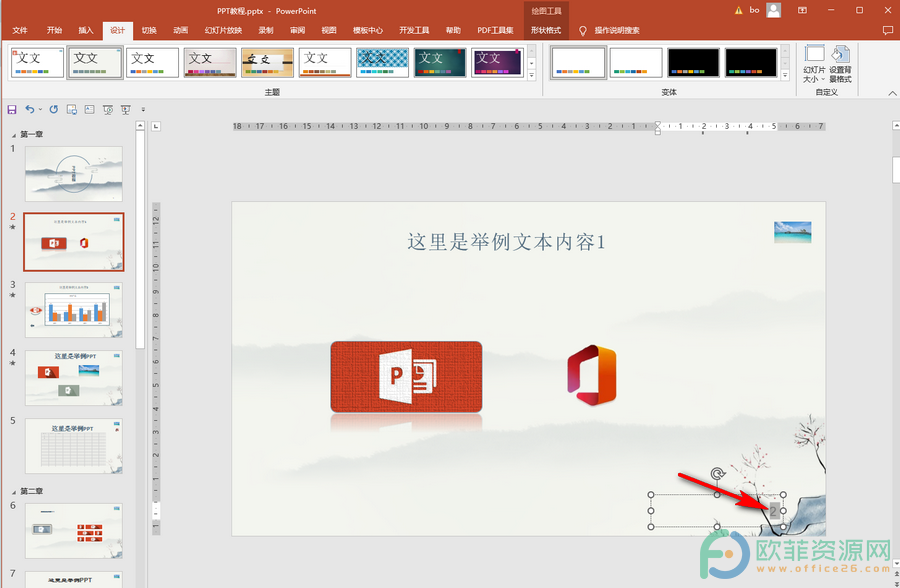Open 设置背景格式 format background pane

click(x=840, y=64)
